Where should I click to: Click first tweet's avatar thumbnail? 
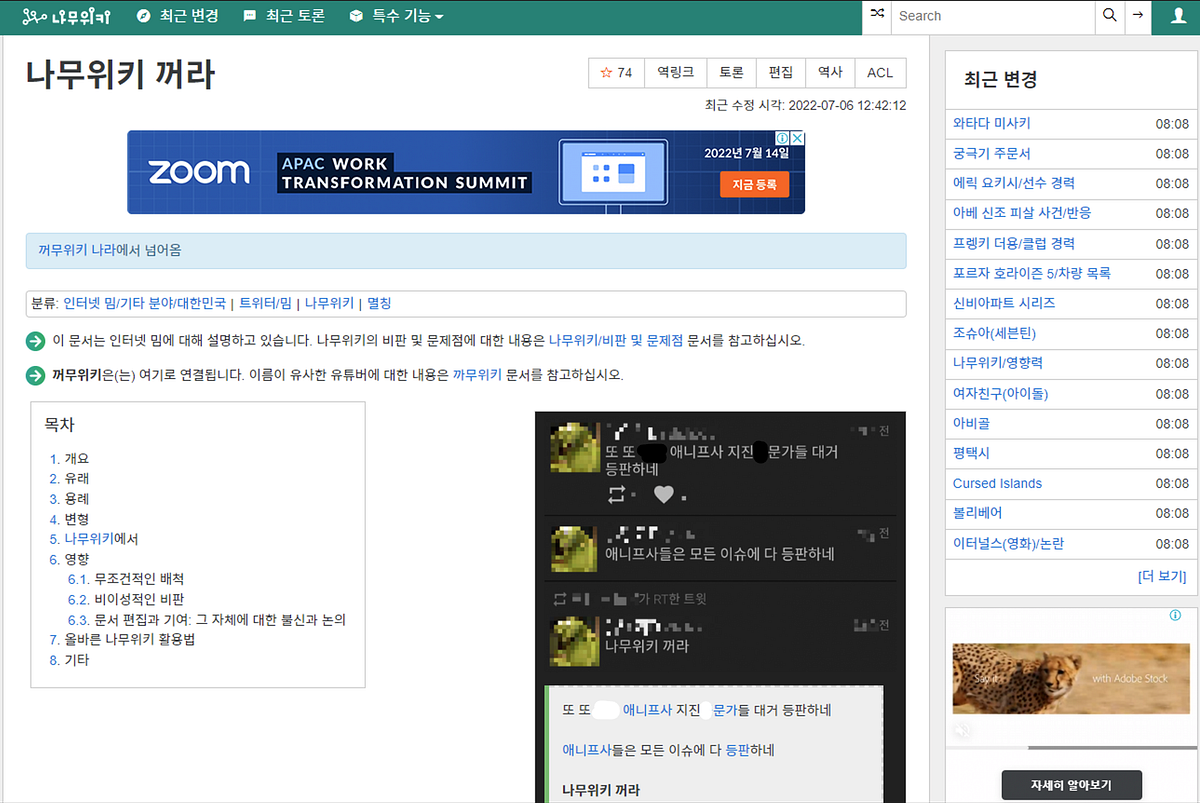(x=574, y=446)
